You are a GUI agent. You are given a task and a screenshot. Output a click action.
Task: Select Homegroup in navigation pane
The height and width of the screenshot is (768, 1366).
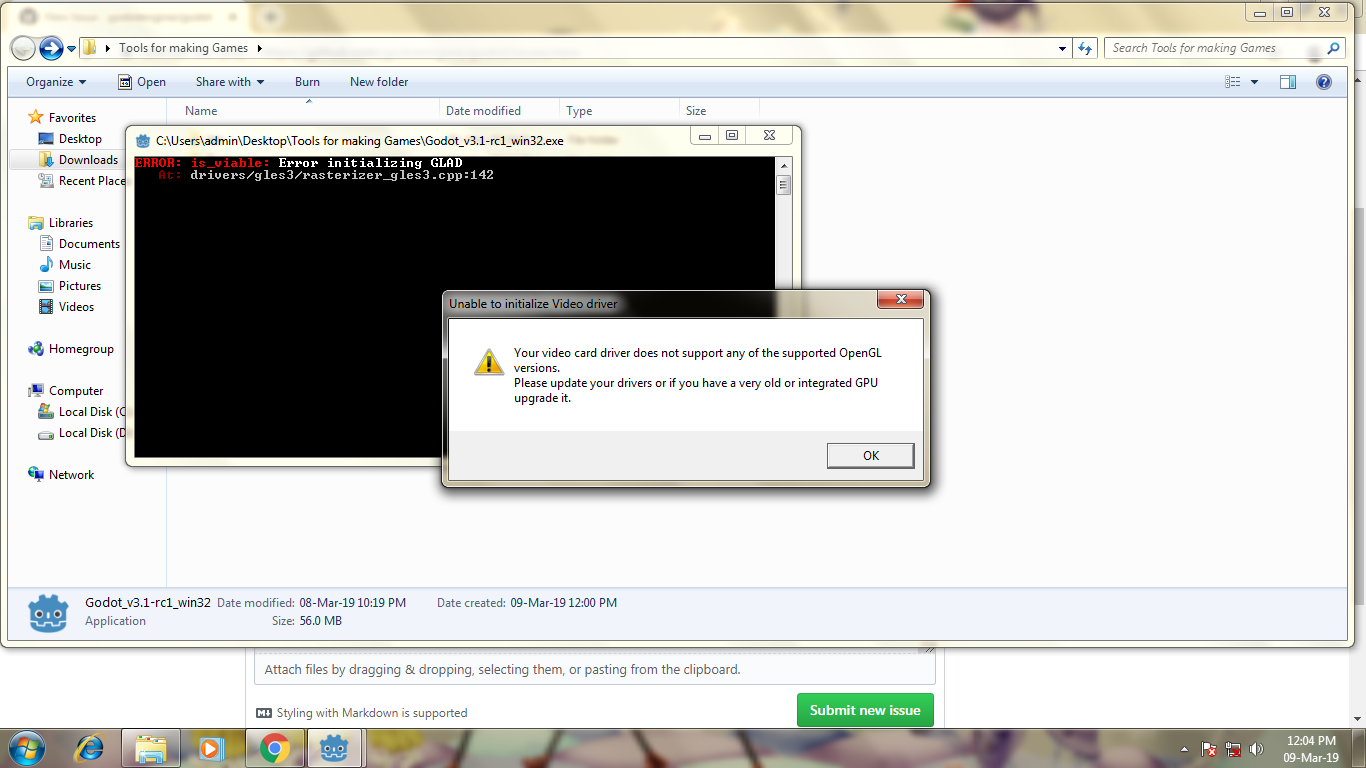click(71, 349)
